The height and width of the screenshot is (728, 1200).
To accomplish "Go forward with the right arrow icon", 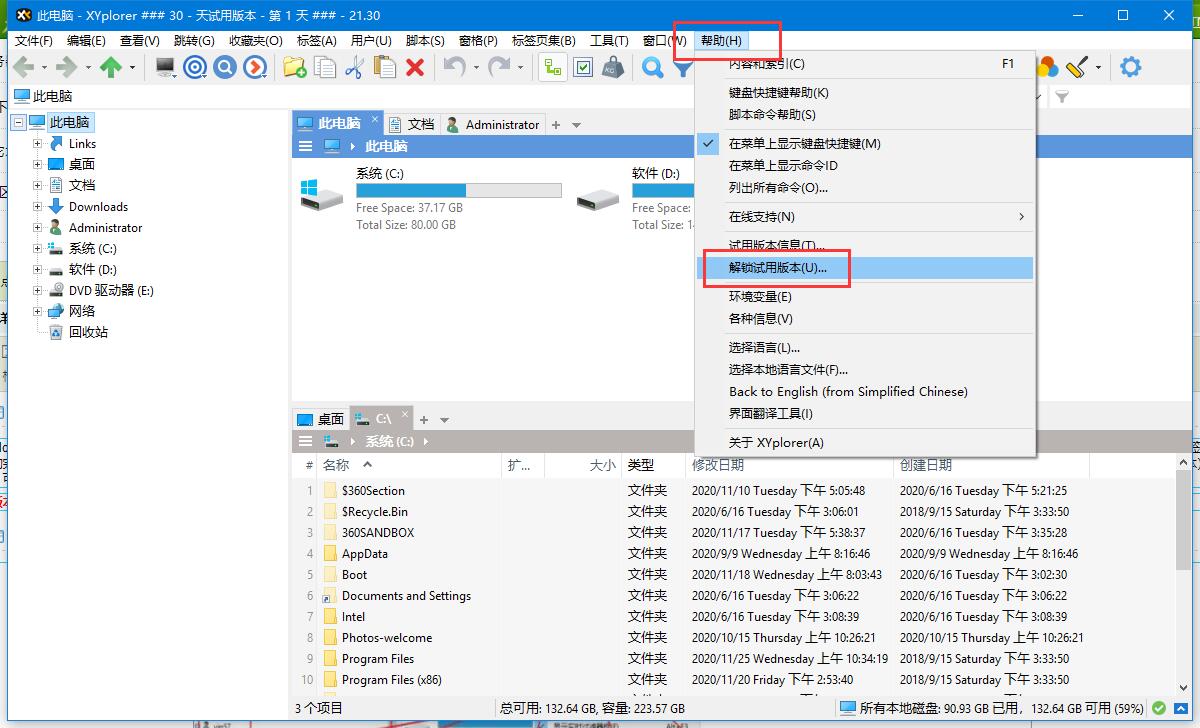I will click(x=66, y=67).
